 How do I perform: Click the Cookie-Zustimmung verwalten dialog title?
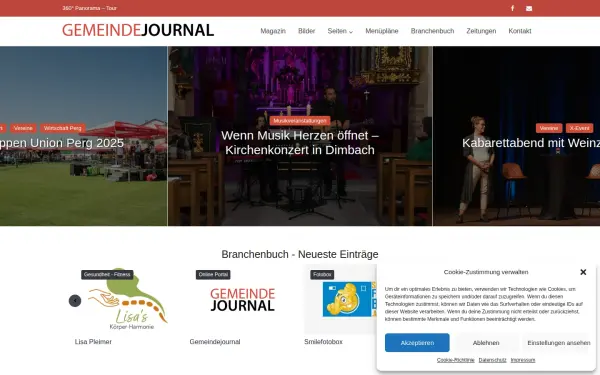pyautogui.click(x=486, y=272)
